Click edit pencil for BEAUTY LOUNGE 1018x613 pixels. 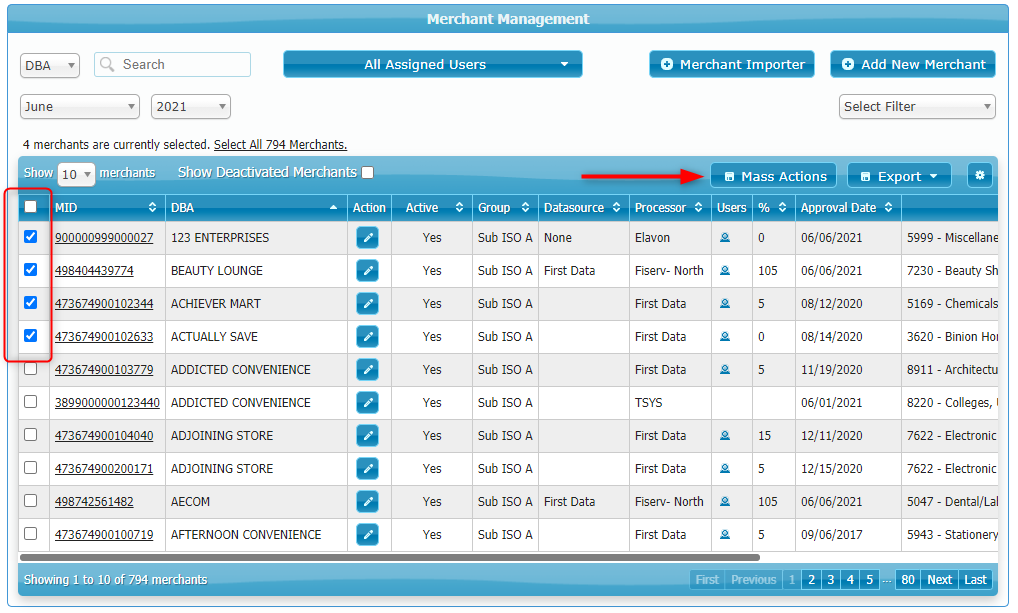point(367,270)
